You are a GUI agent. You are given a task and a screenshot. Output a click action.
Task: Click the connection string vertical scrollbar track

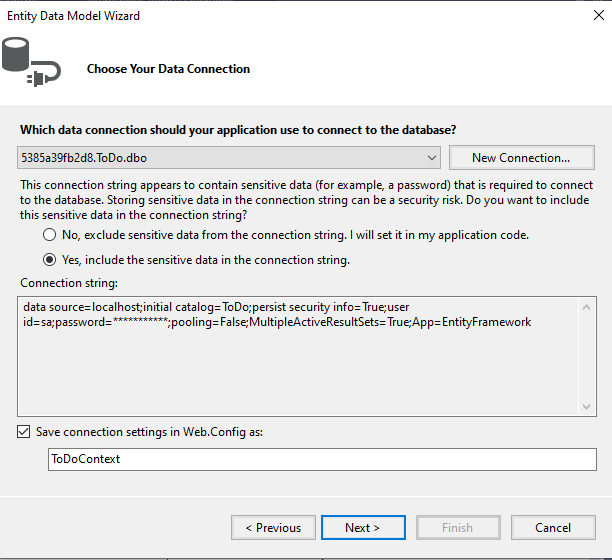[x=588, y=355]
